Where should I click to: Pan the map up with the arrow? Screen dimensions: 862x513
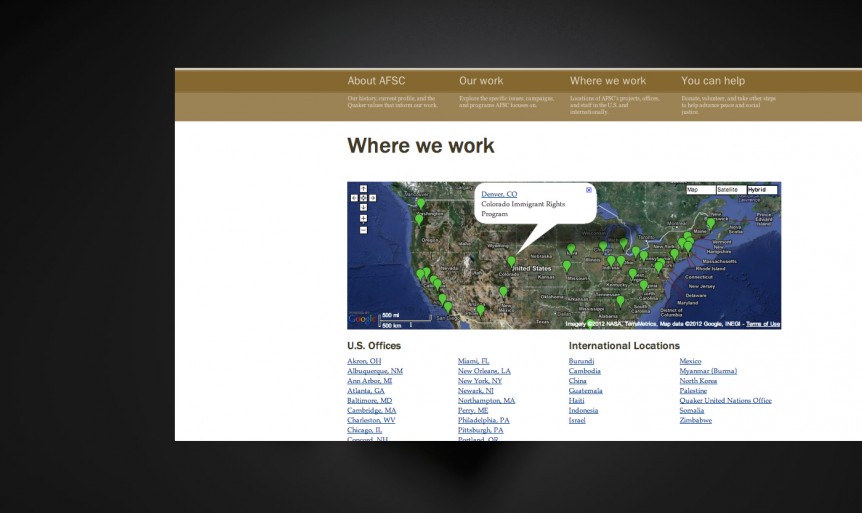point(363,189)
